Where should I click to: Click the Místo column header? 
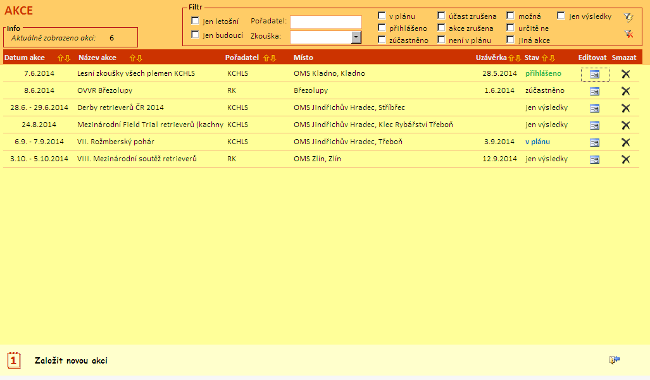click(303, 58)
